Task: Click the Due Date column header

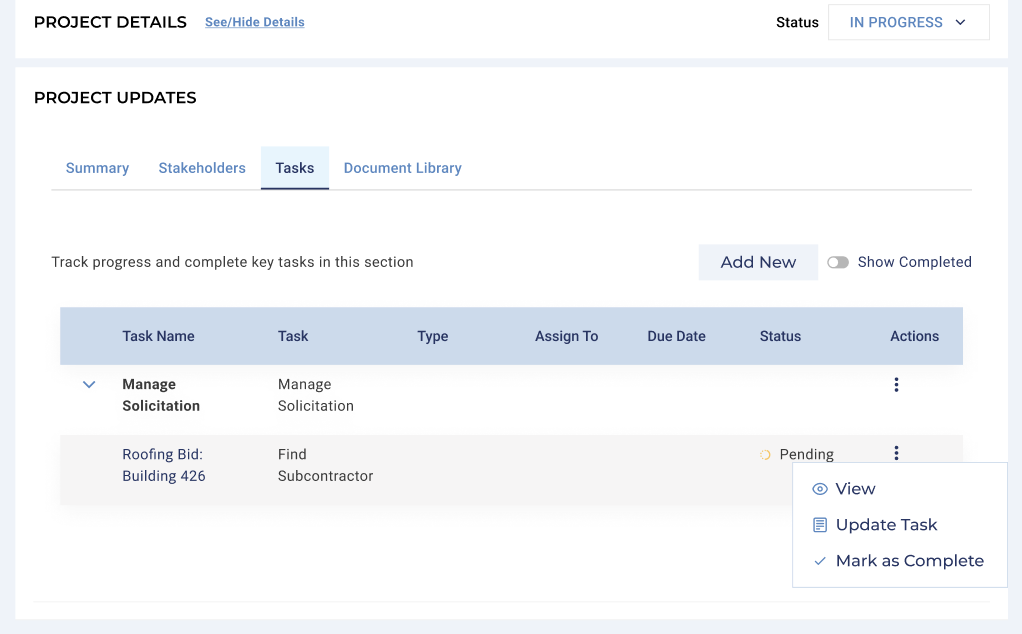Action: [676, 336]
